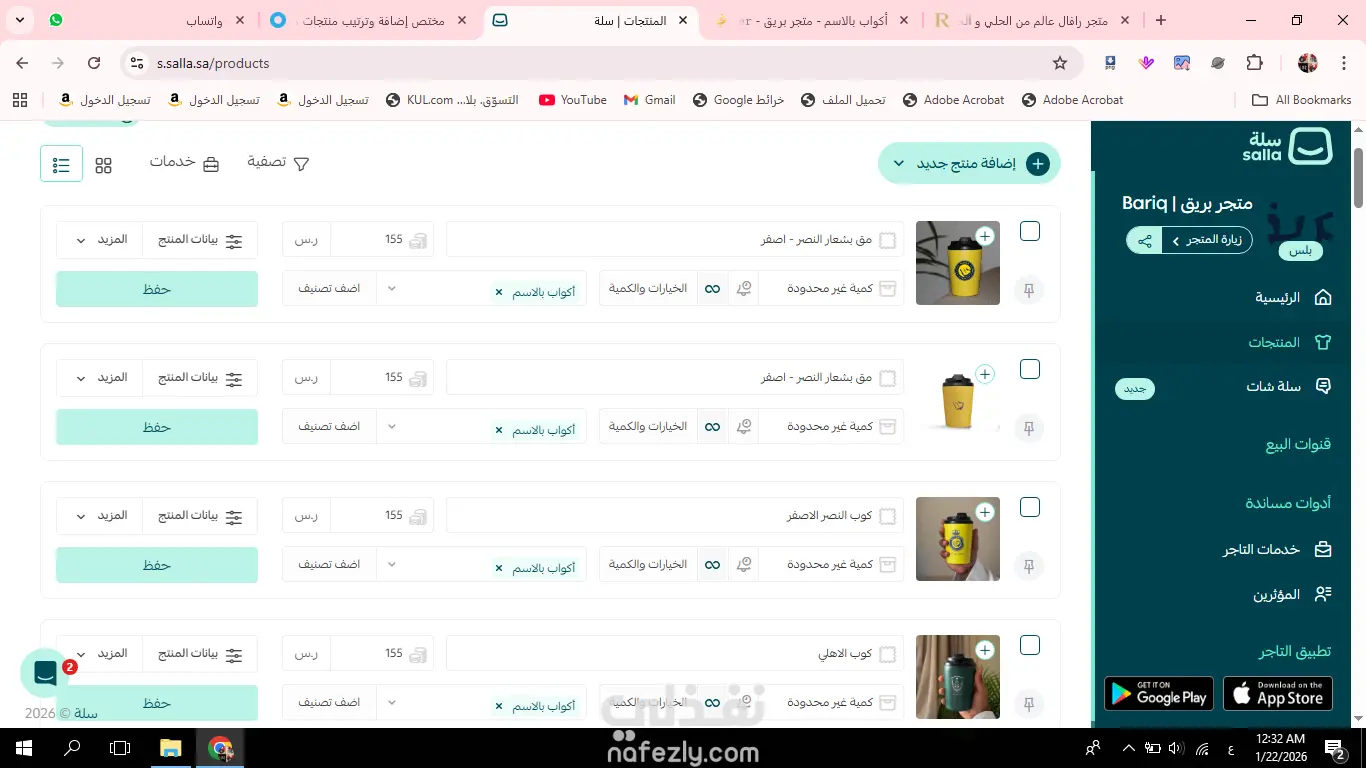This screenshot has height=768, width=1366.
Task: Expand the إضافة منتج جديد dropdown arrow
Action: pos(898,164)
